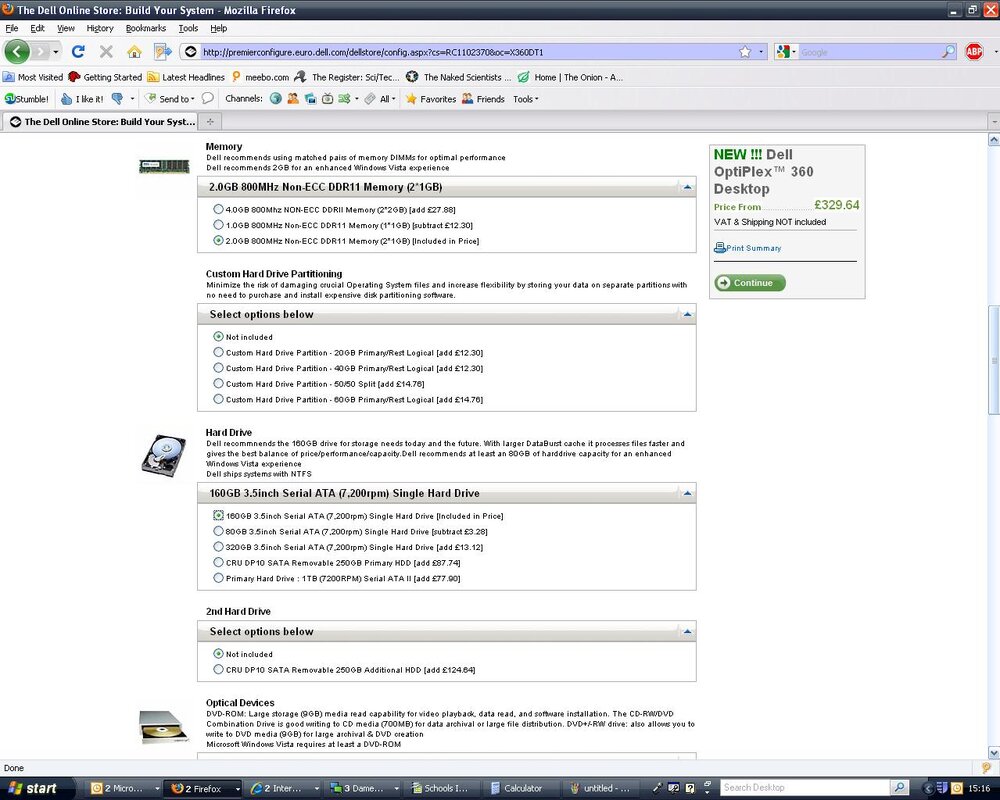Open The Register: Sci/Tec bookmark
The width and height of the screenshot is (1000, 800).
pyautogui.click(x=346, y=77)
